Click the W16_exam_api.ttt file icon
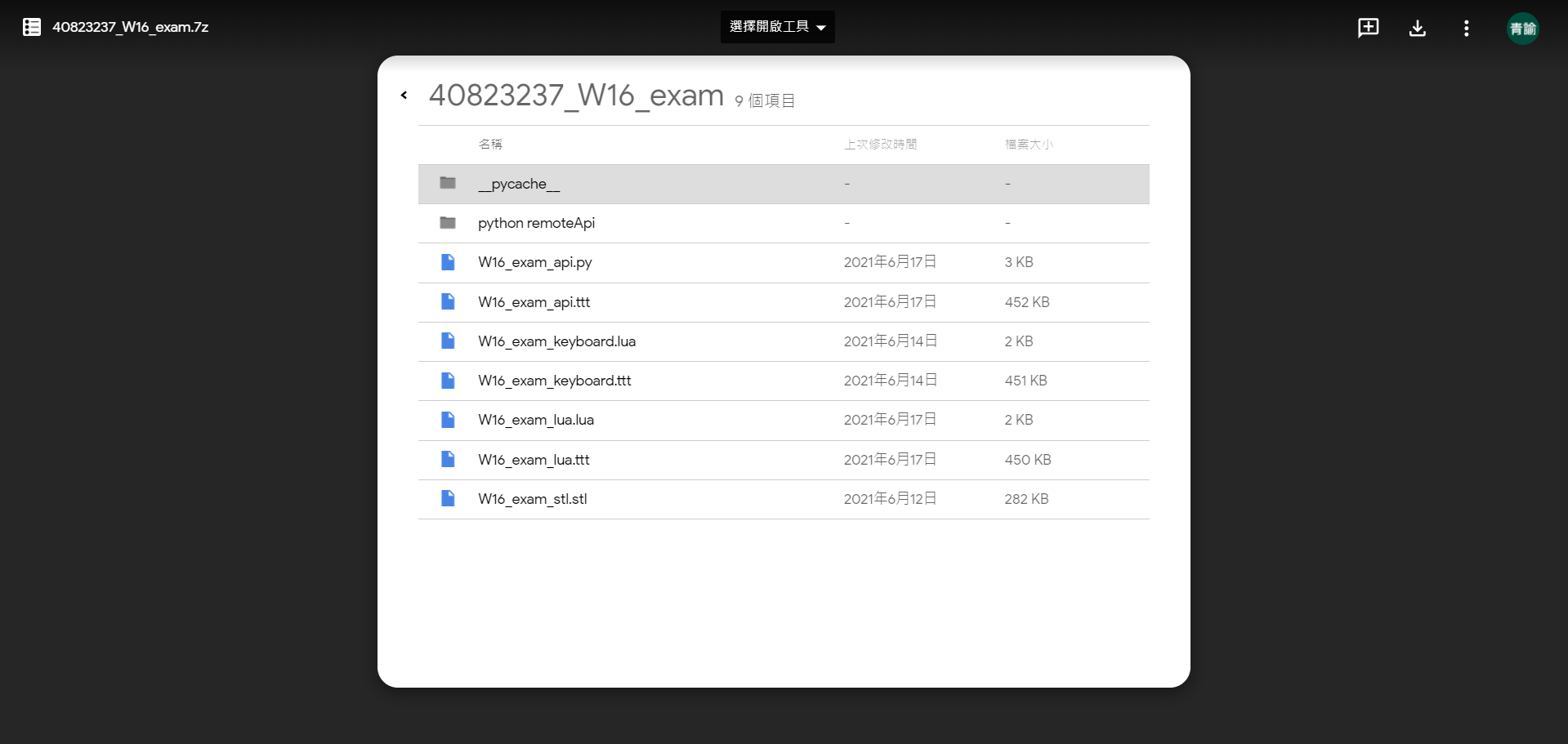The width and height of the screenshot is (1568, 744). coord(448,301)
